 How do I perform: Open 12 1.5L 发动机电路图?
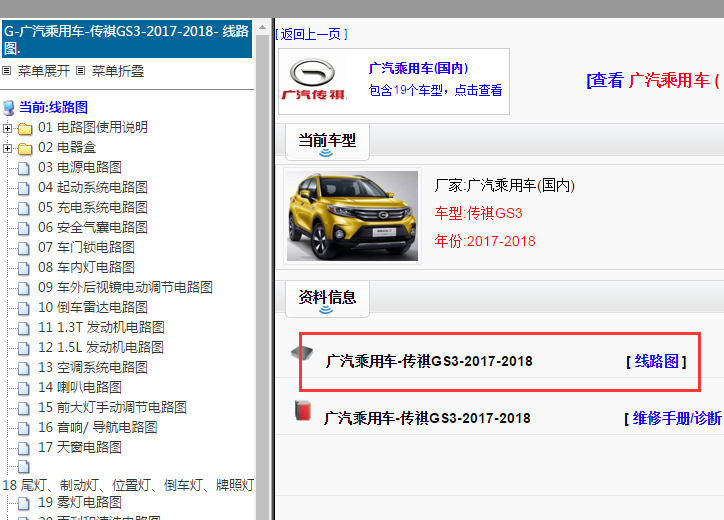point(101,347)
